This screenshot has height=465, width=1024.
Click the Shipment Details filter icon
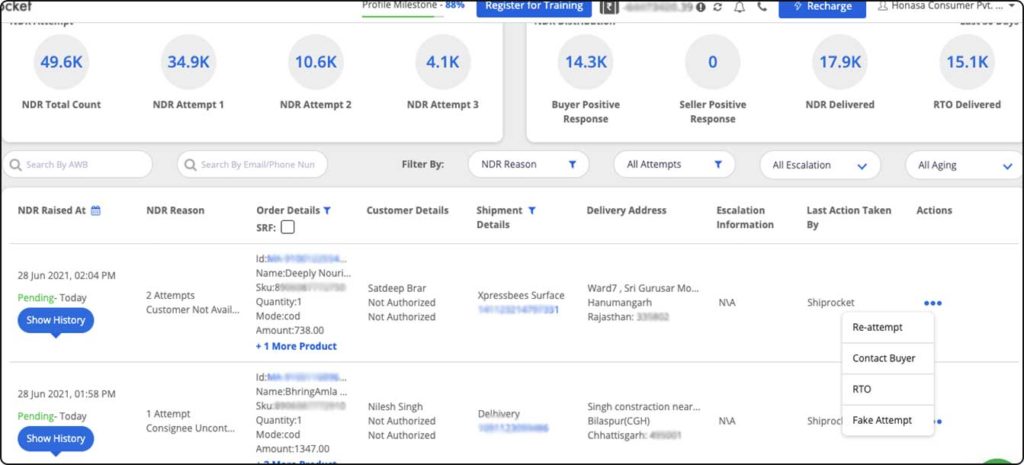tap(532, 210)
